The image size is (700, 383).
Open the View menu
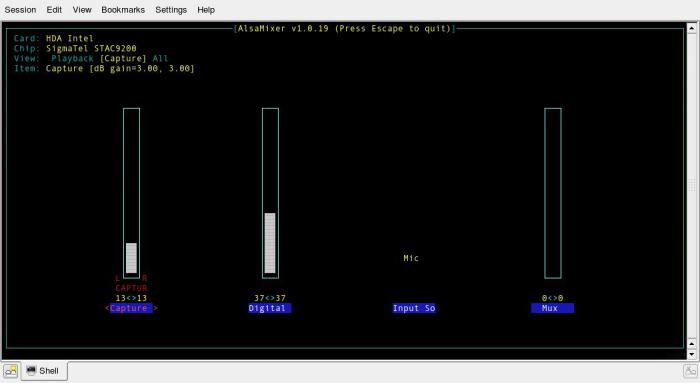pos(82,9)
